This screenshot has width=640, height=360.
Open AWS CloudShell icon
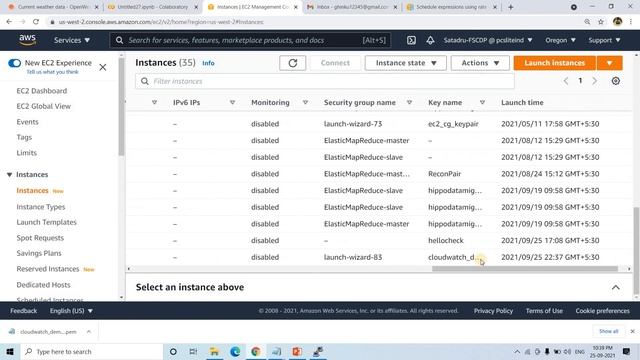[x=411, y=40]
